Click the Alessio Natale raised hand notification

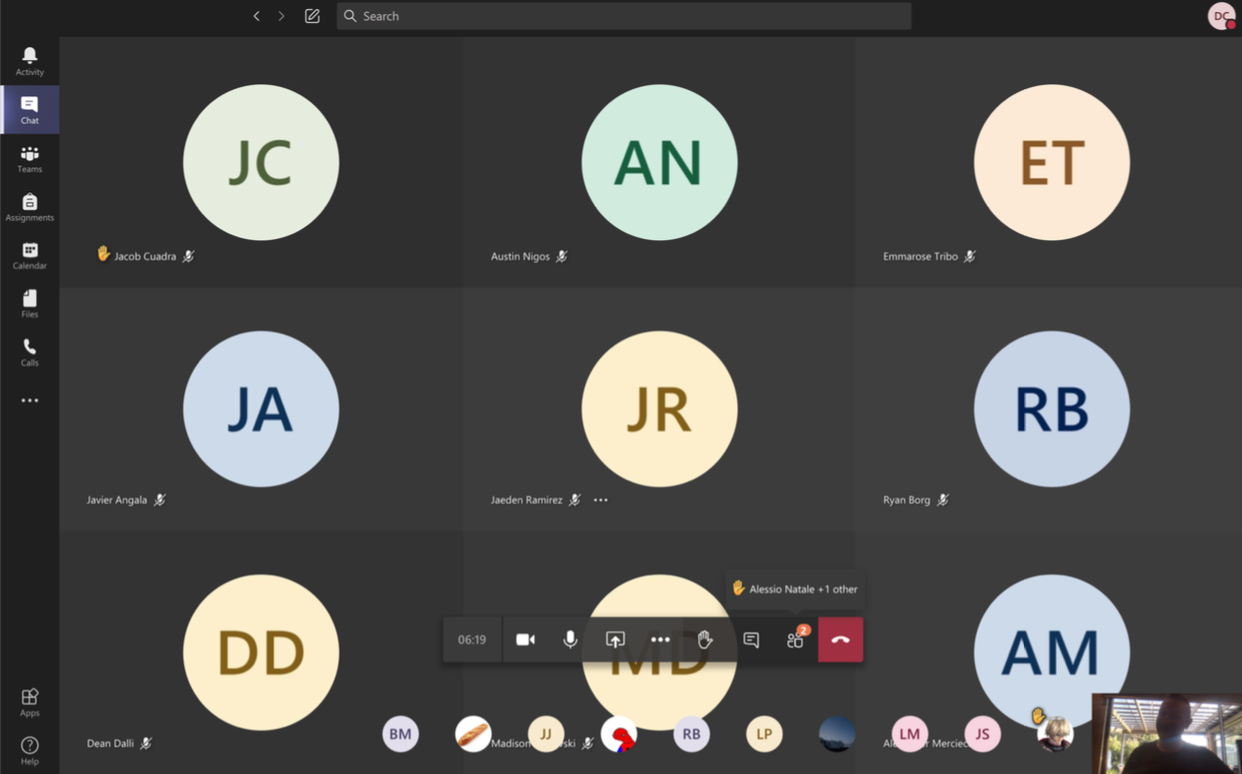tap(795, 589)
